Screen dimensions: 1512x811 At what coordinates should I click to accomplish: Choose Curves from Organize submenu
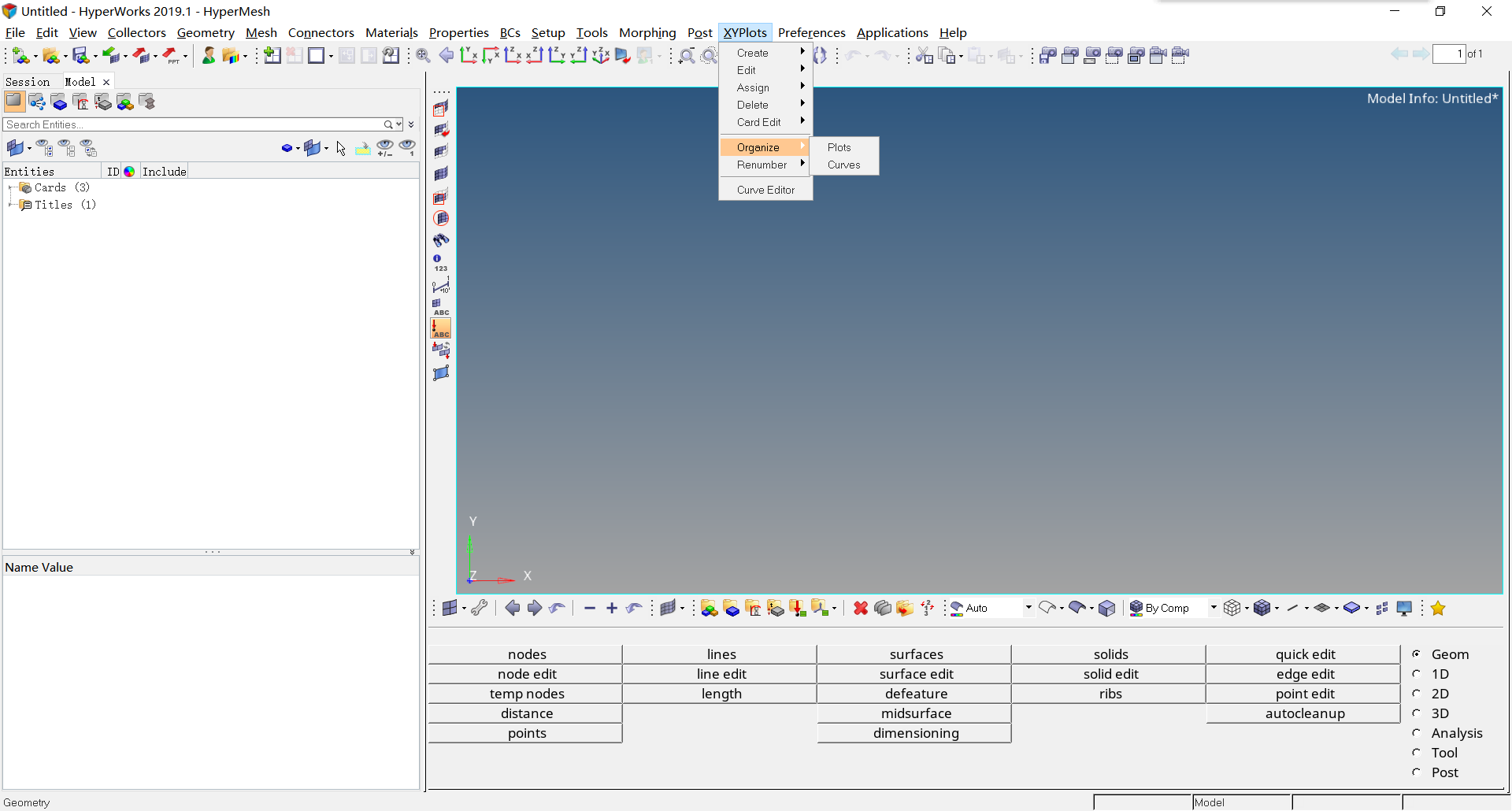843,165
